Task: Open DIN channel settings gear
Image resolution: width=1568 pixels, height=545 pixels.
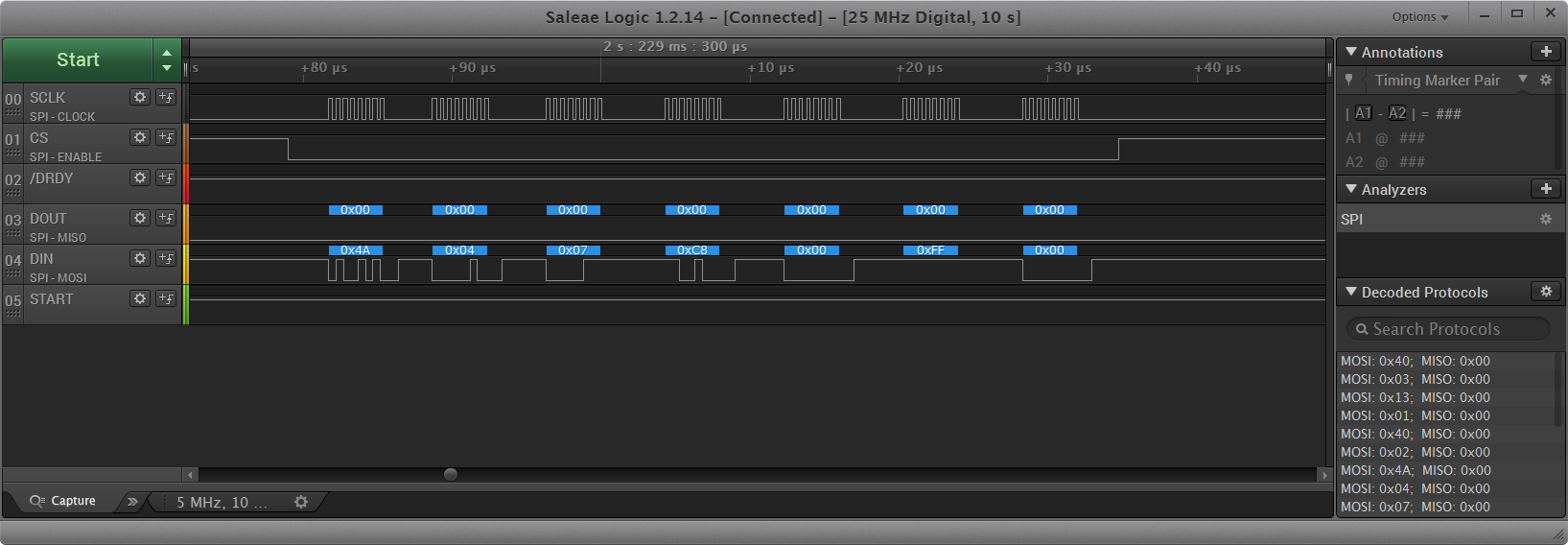Action: (x=140, y=258)
